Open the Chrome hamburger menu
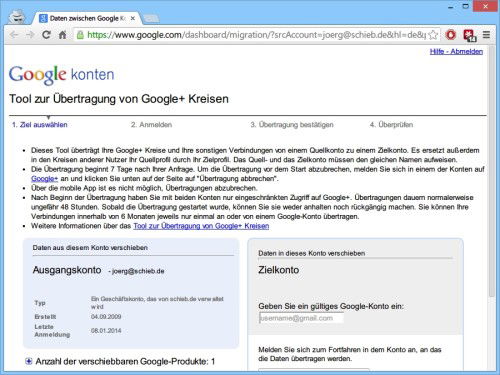The height and width of the screenshot is (375, 500). (x=486, y=35)
